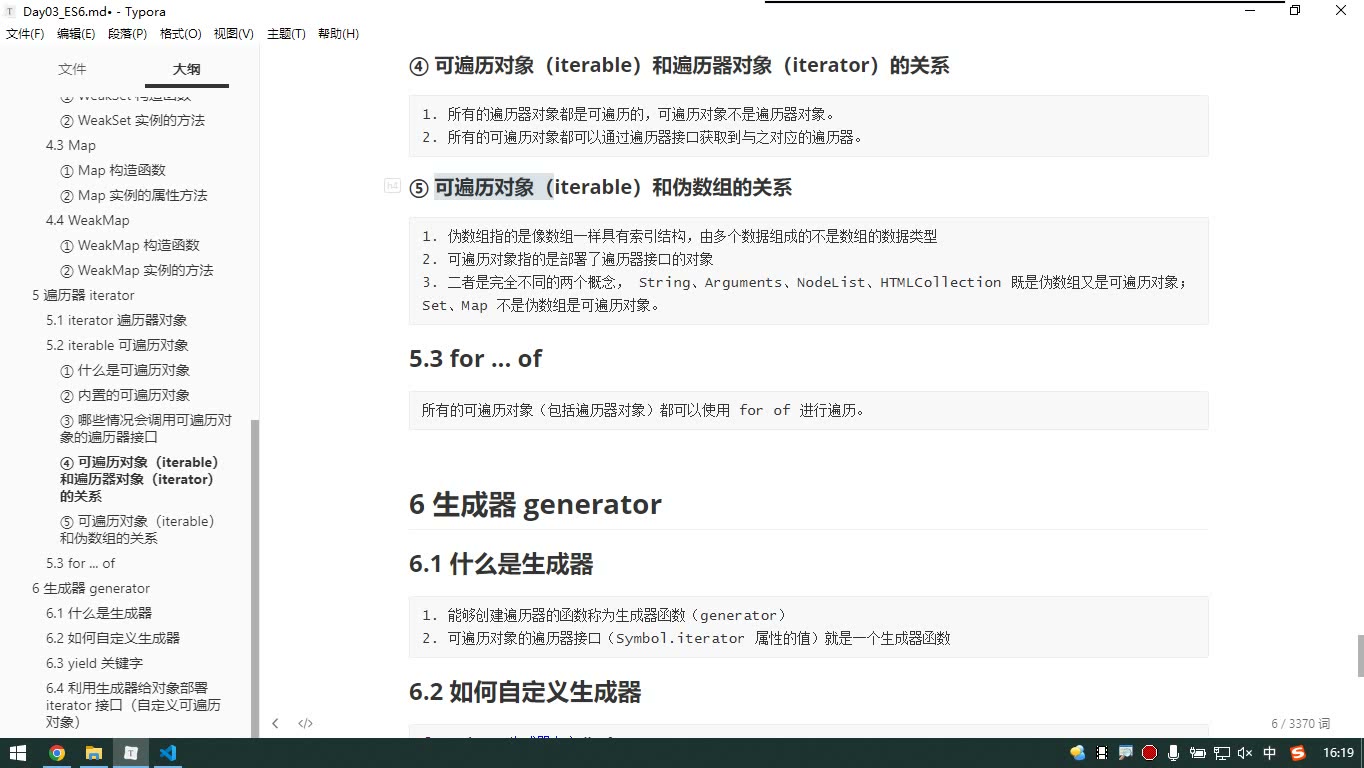The image size is (1364, 768).
Task: Go to outline item 6 生成器 generator
Action: click(x=91, y=588)
